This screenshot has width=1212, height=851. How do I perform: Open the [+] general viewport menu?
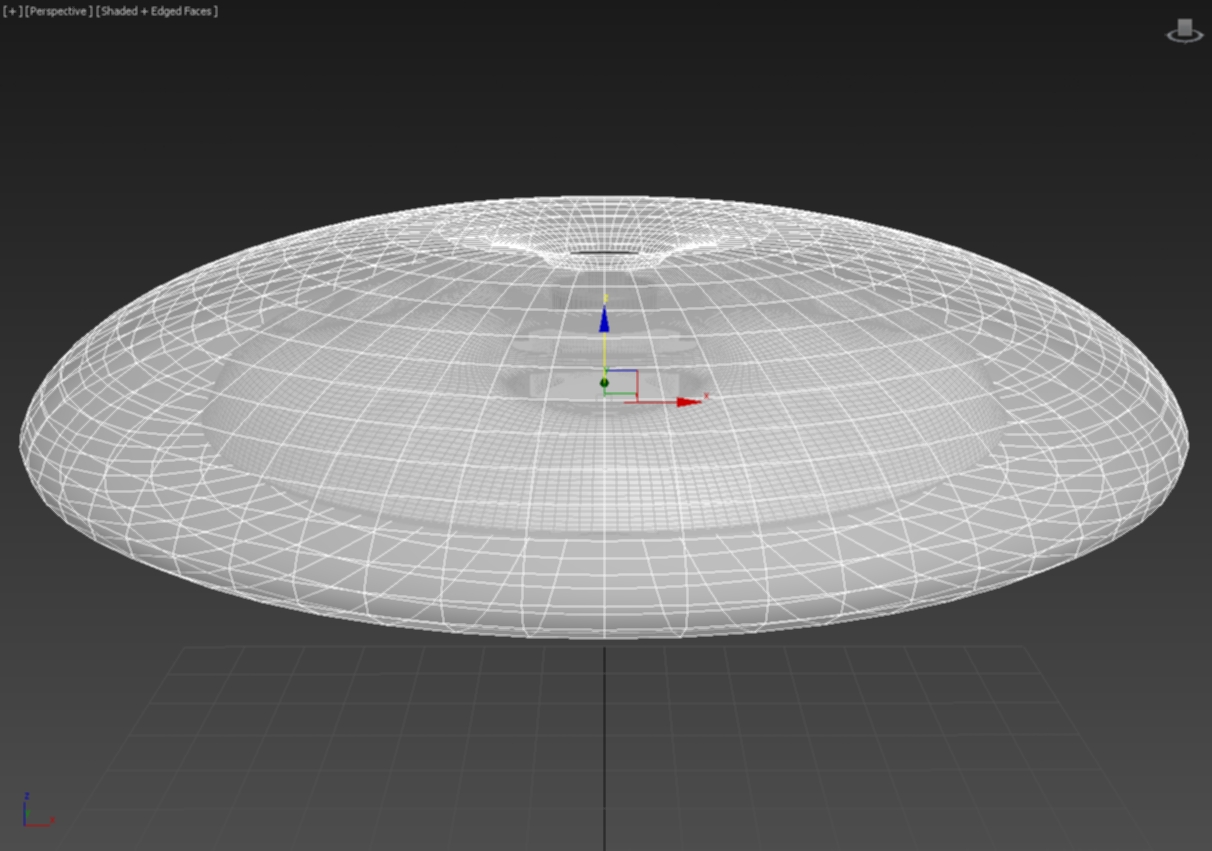pos(13,11)
